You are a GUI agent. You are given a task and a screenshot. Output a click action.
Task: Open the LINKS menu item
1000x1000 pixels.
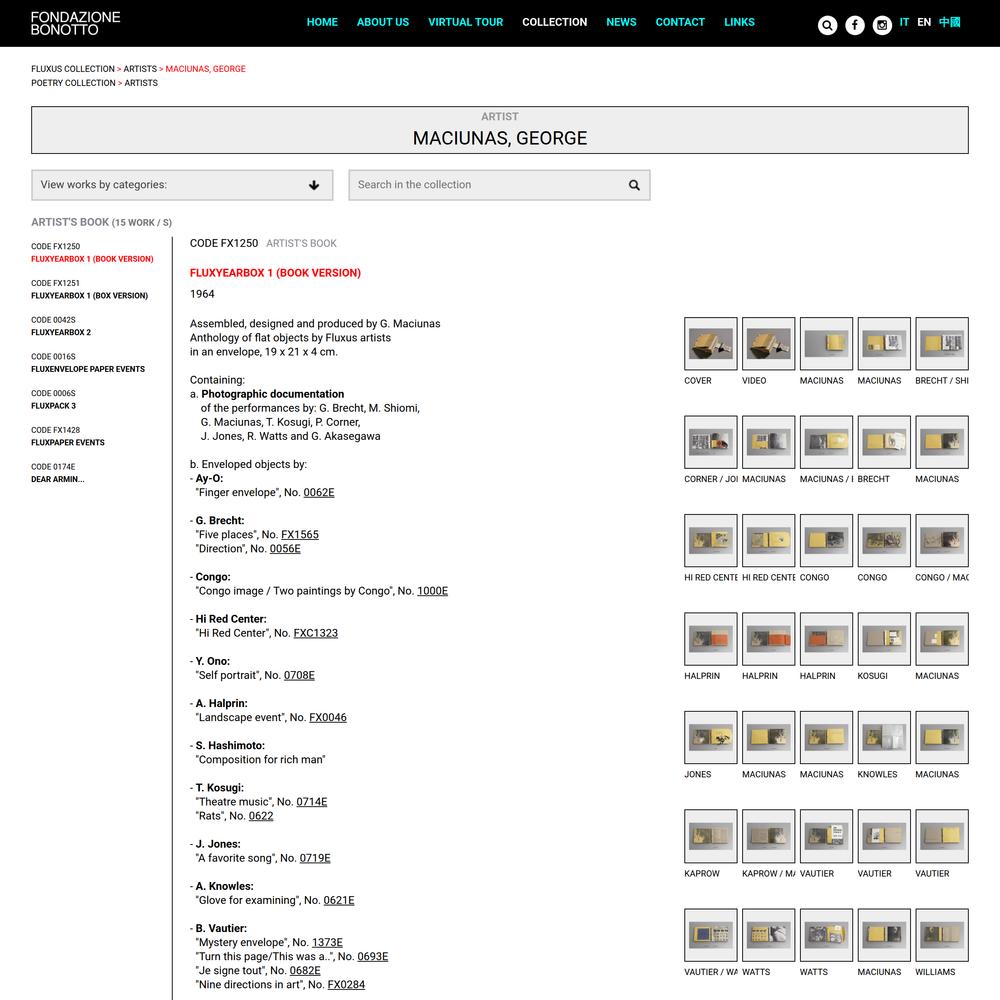(x=739, y=22)
